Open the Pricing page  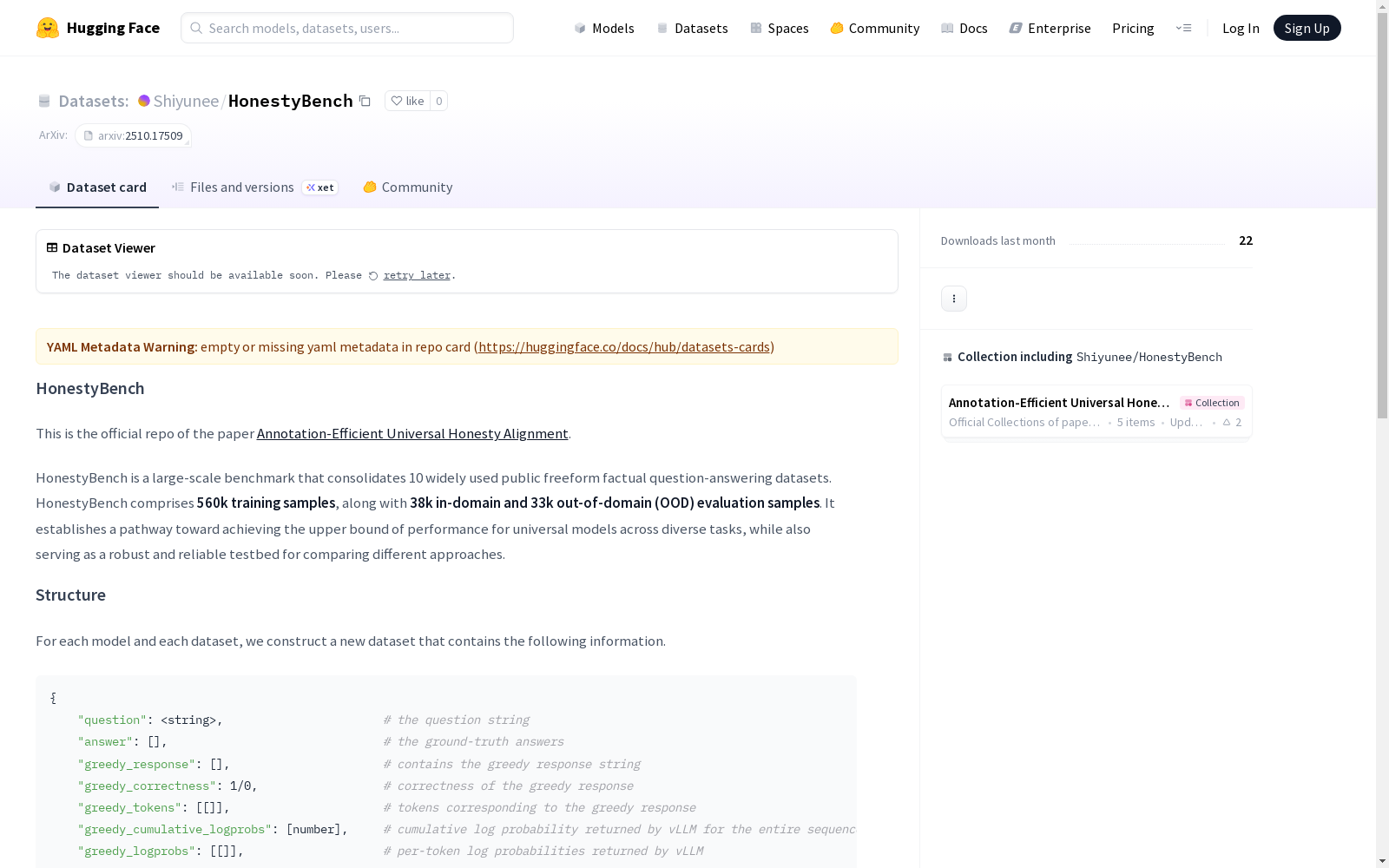(x=1133, y=28)
